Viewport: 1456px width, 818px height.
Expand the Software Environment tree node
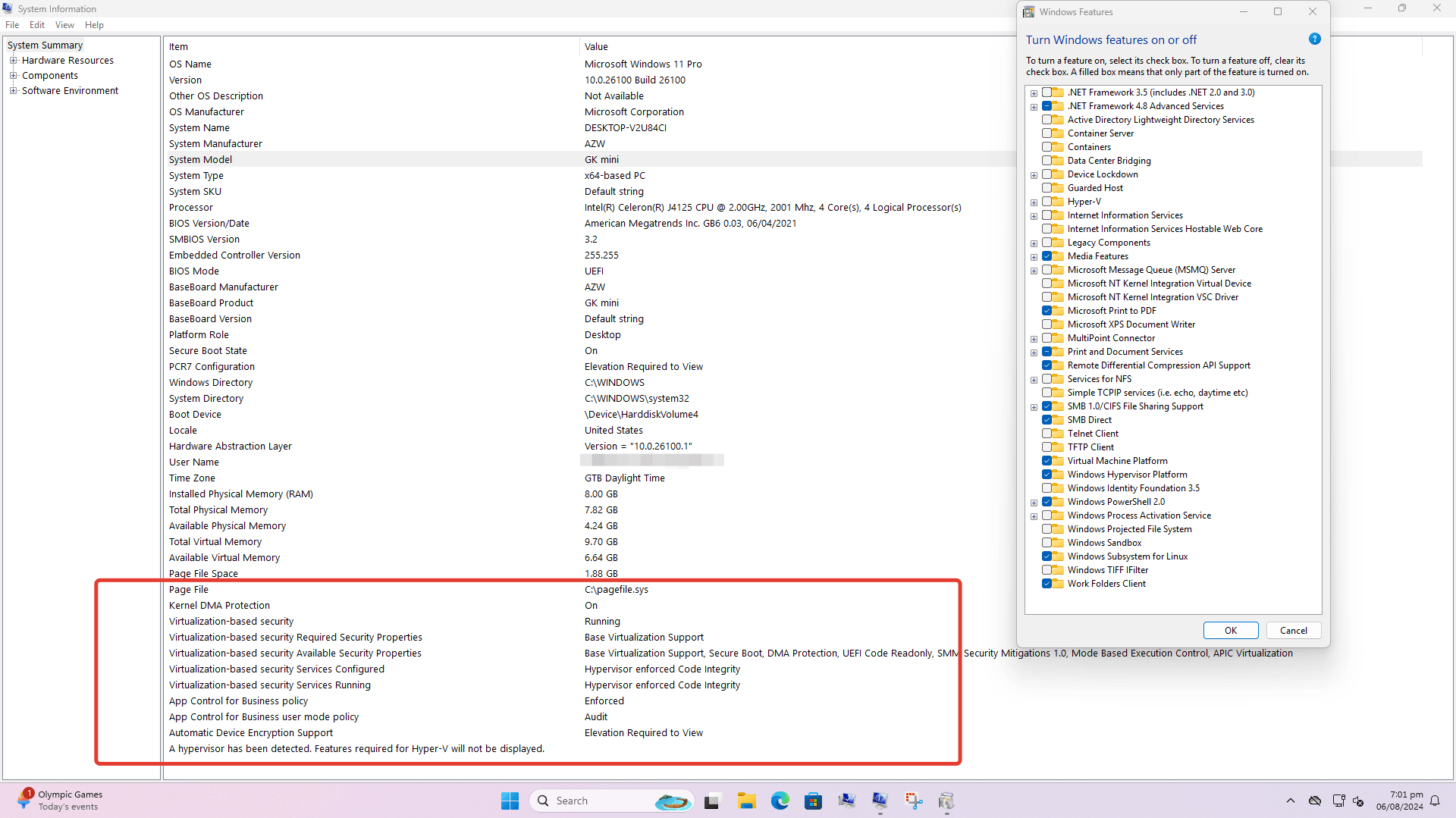point(13,91)
